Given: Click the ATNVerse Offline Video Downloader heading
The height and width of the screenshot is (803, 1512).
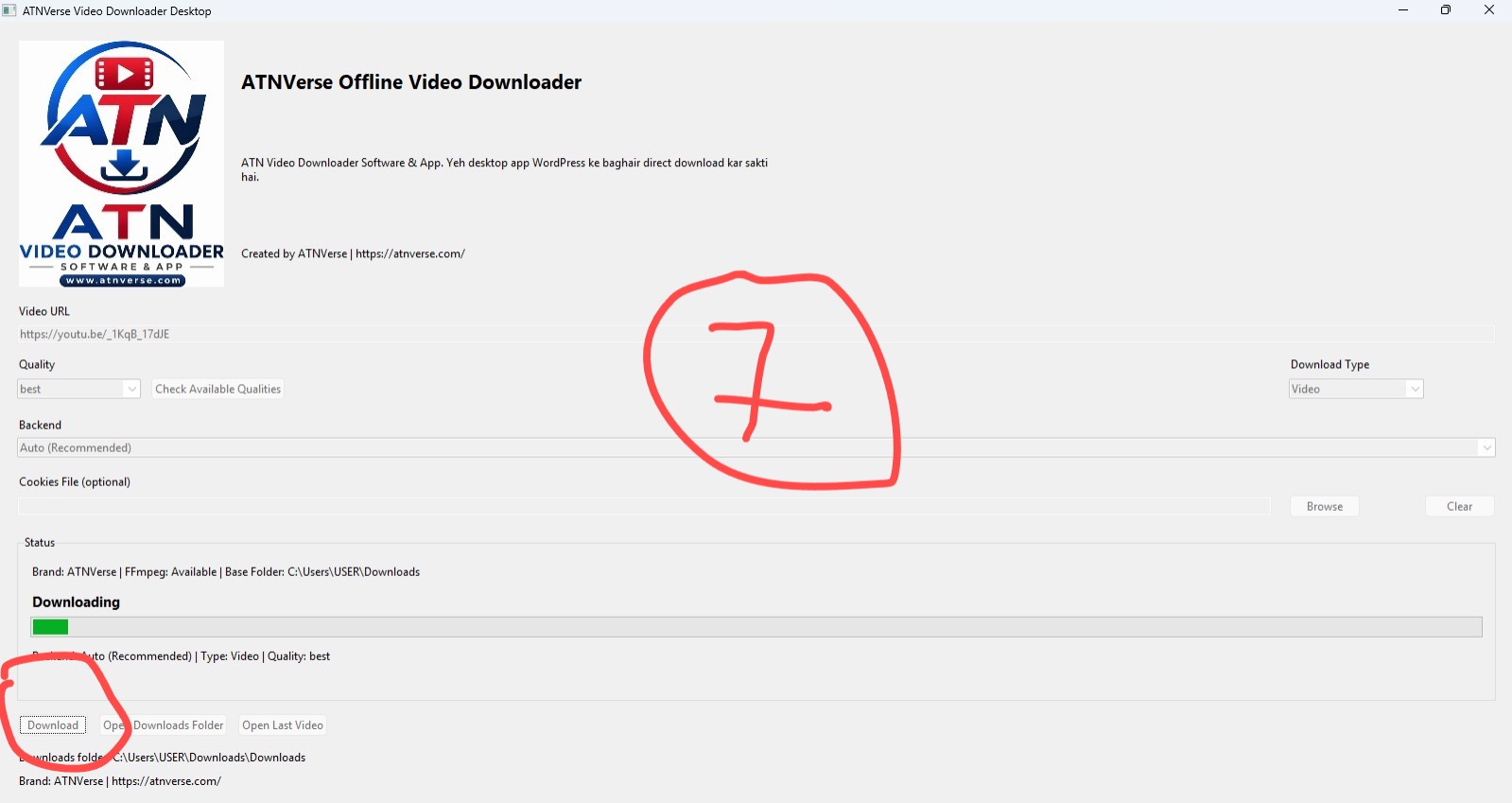Looking at the screenshot, I should (x=411, y=82).
